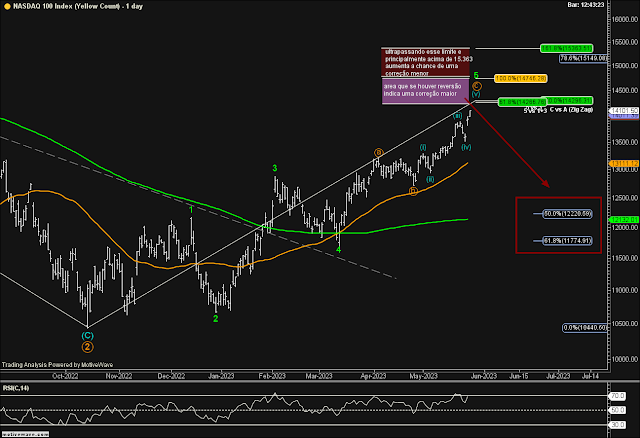Click the orange circled c wave label

477,86
